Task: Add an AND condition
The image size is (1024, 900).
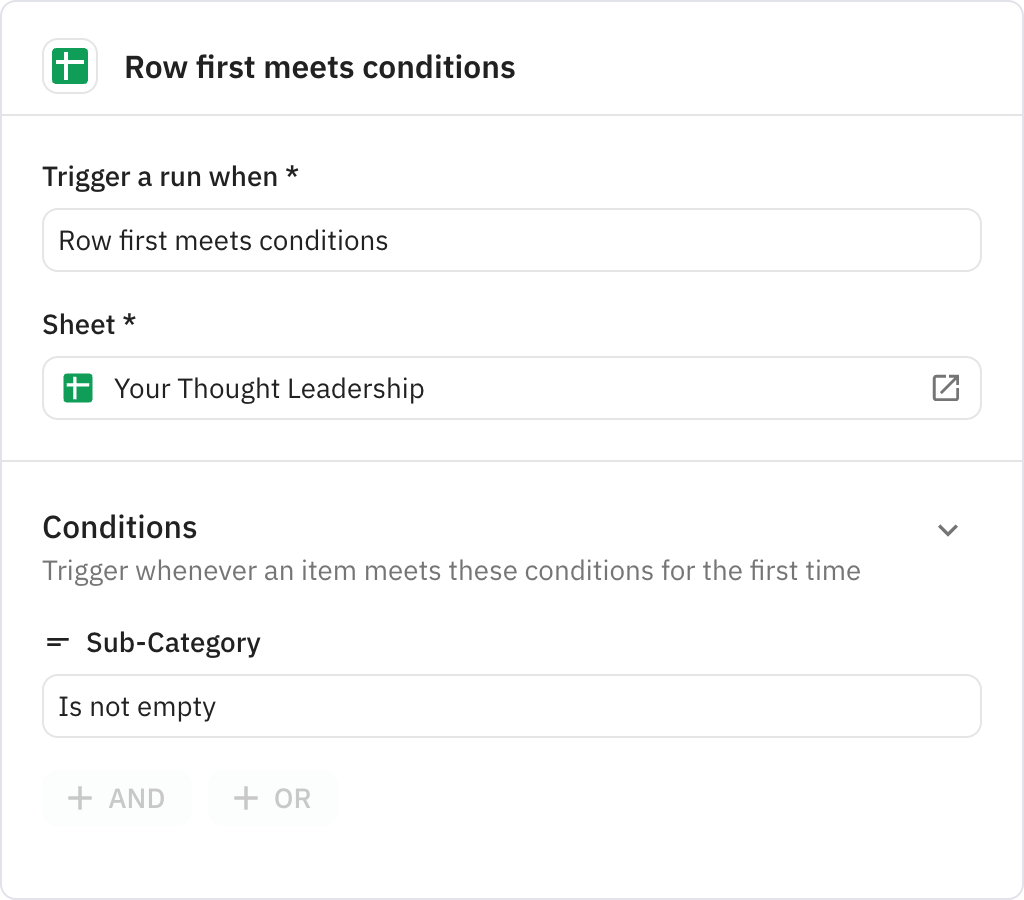Action: tap(117, 798)
